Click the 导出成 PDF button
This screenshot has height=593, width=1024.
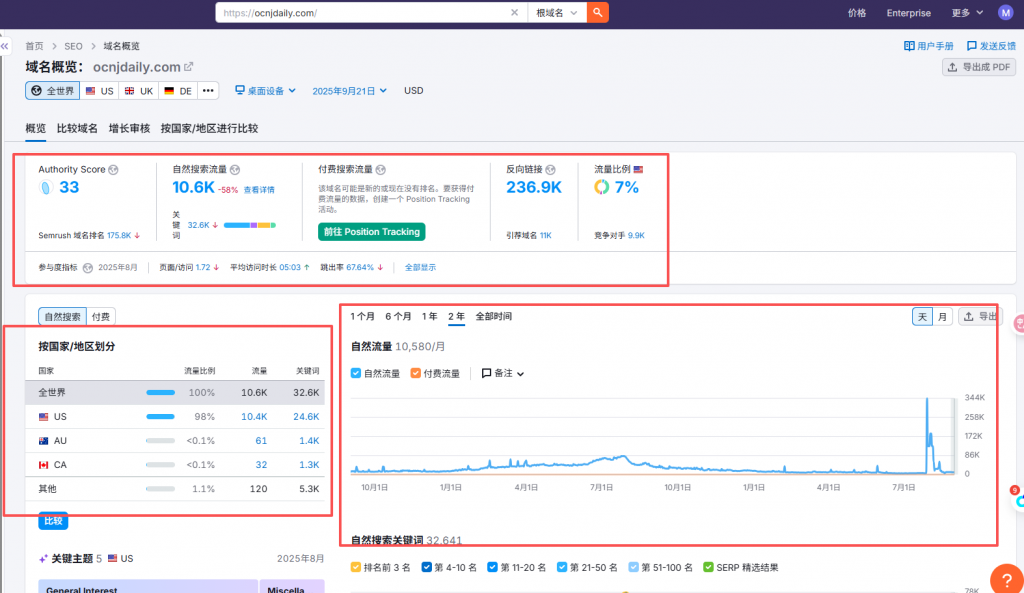[x=978, y=67]
